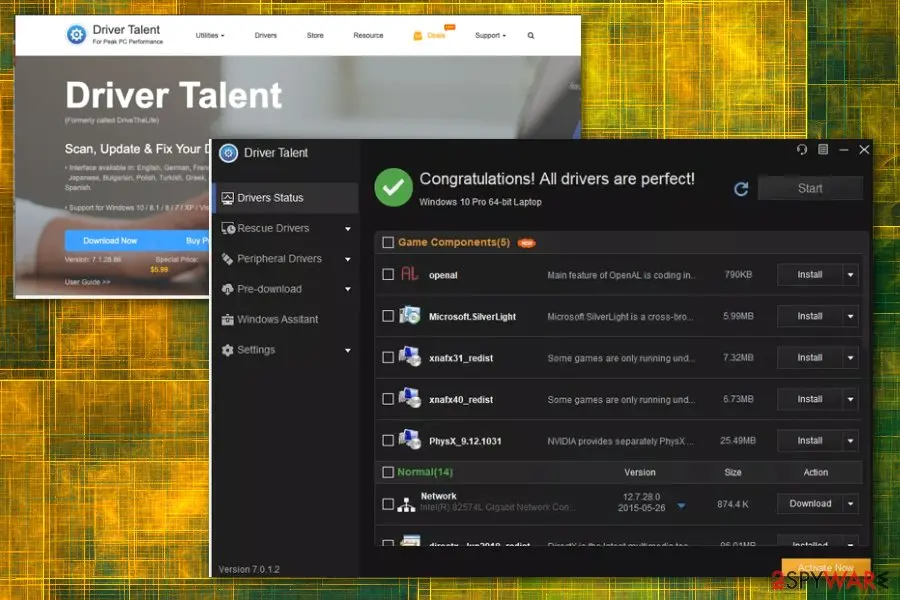The width and height of the screenshot is (900, 600).
Task: Open website search magnifier icon
Action: 531,36
